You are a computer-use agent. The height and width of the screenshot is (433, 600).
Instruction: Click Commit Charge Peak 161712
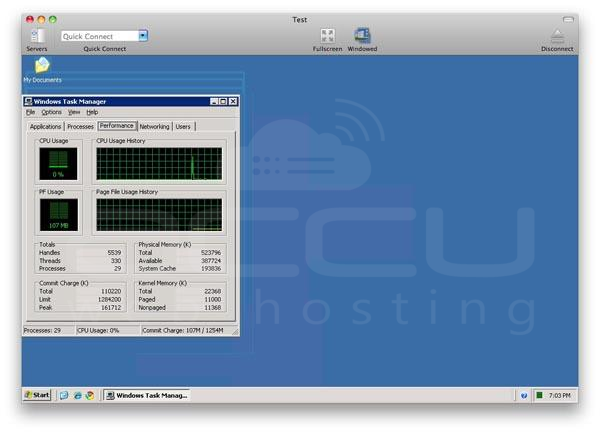[111, 308]
